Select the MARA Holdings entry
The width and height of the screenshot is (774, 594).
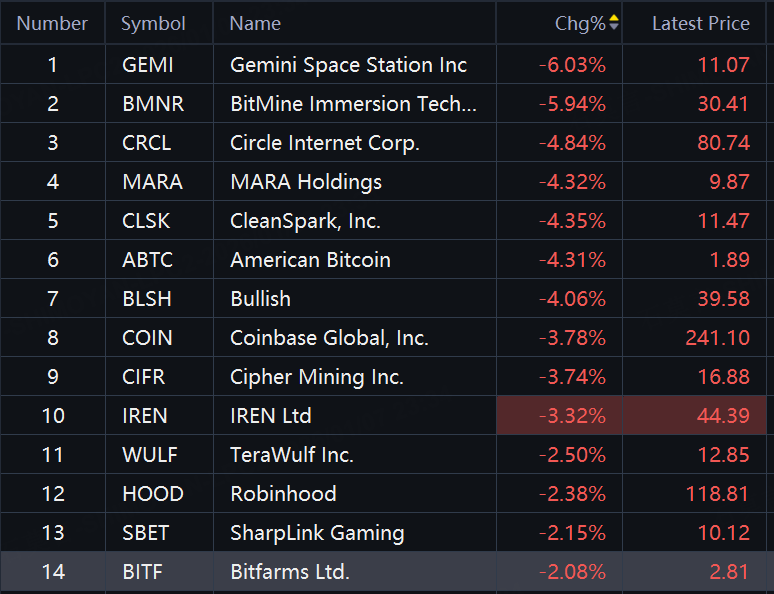pos(305,182)
